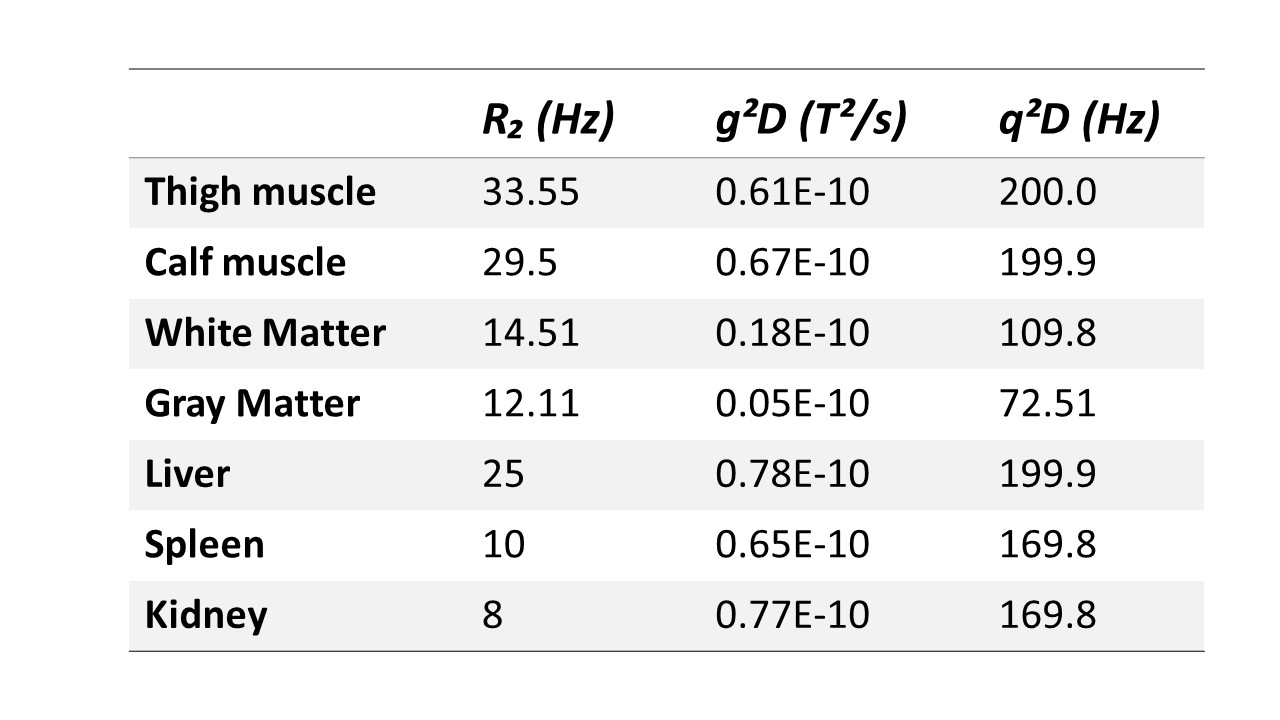
Task: Select the White Matter row label
Action: (265, 333)
